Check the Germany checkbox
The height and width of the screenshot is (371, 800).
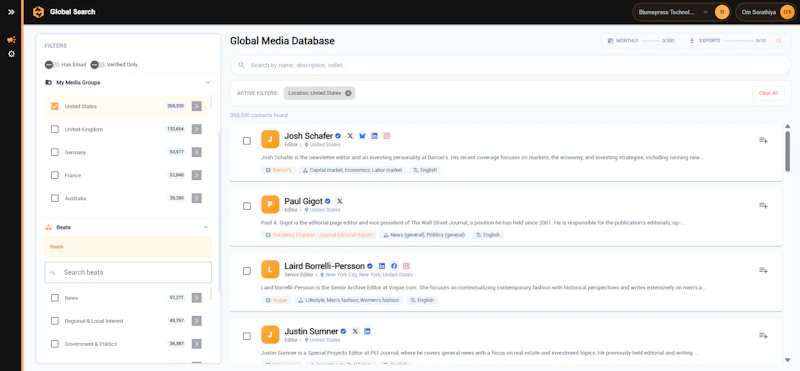pyautogui.click(x=55, y=152)
